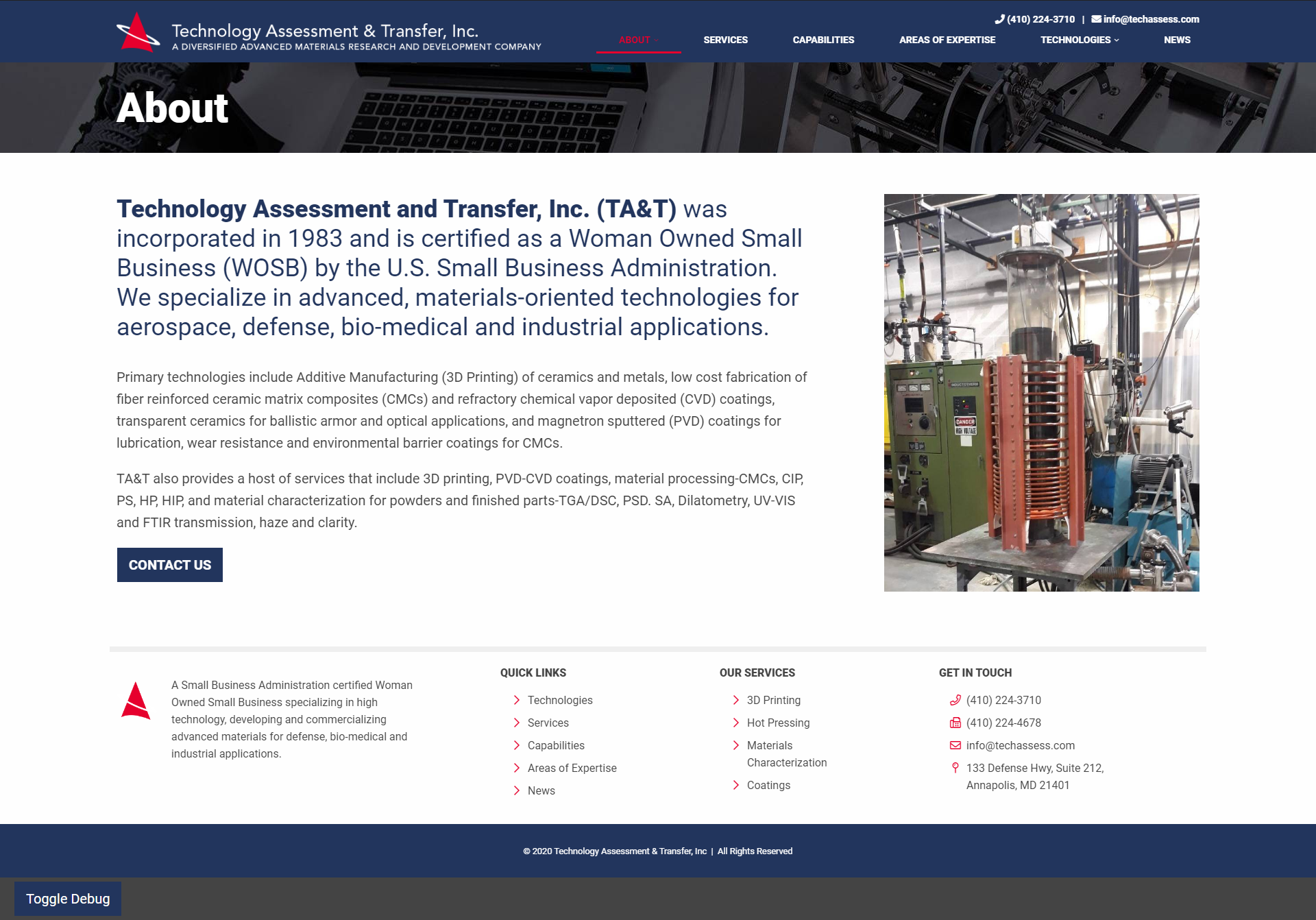
Task: Open the News quick link in footer
Action: tap(541, 790)
